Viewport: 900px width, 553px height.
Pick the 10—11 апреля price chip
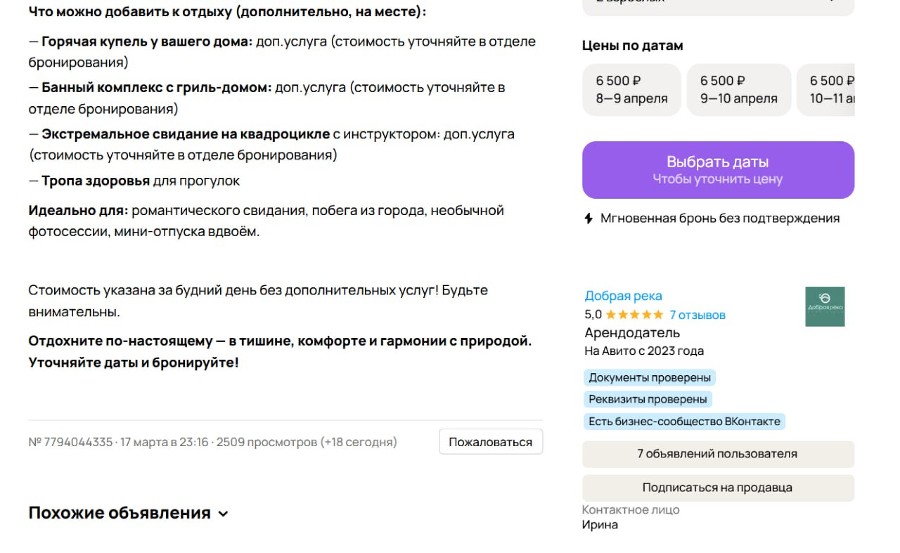click(x=832, y=90)
